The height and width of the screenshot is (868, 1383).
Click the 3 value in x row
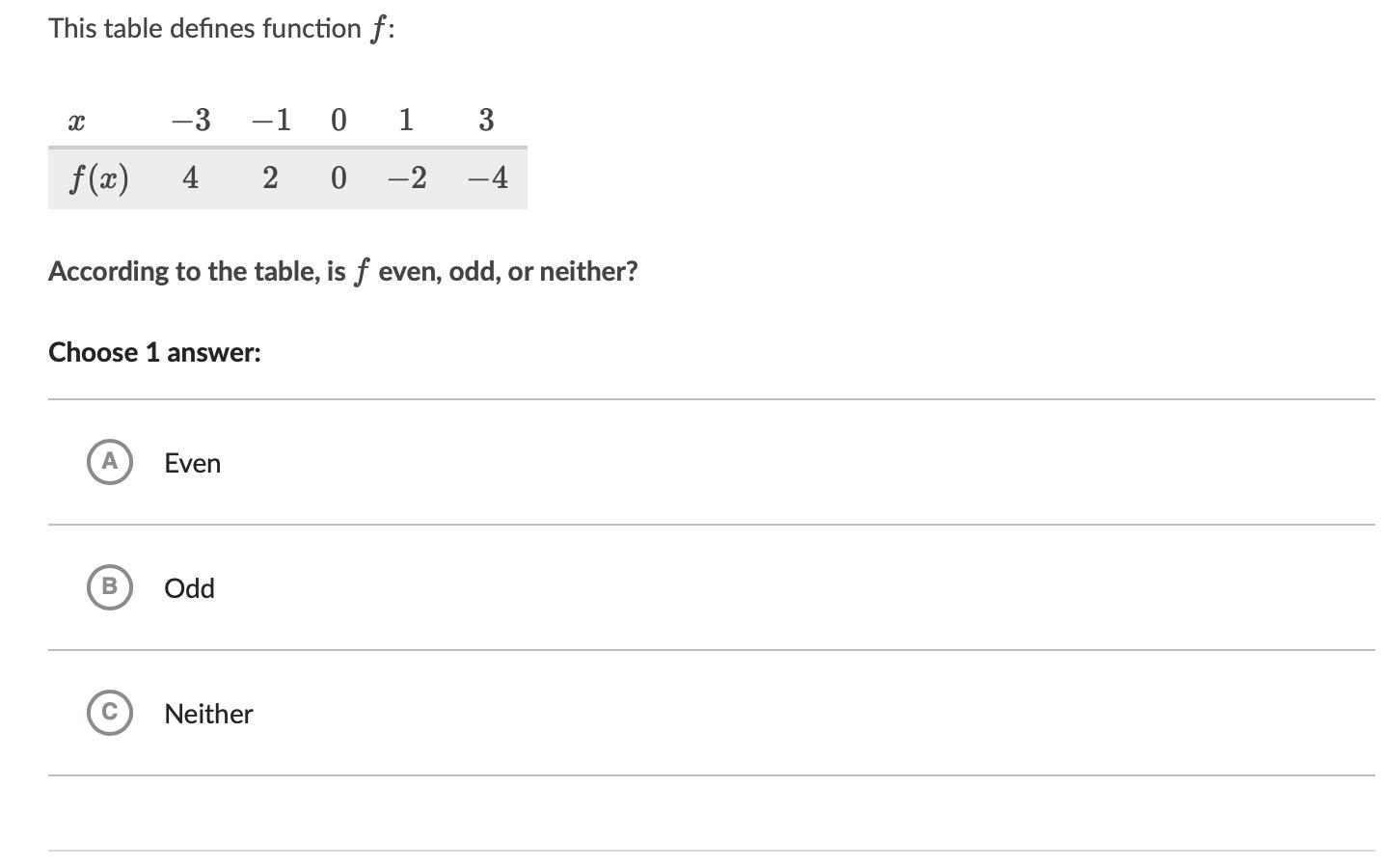pyautogui.click(x=486, y=120)
